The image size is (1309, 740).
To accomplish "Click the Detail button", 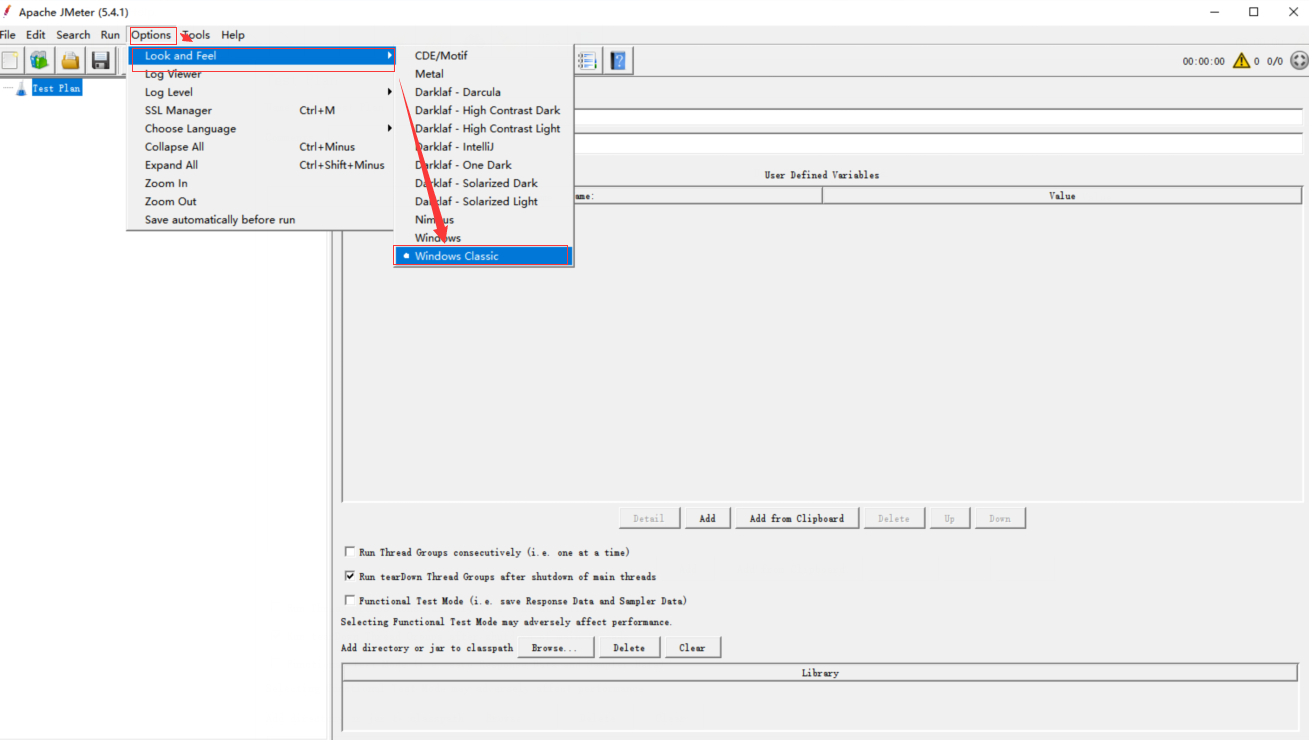I will (649, 518).
